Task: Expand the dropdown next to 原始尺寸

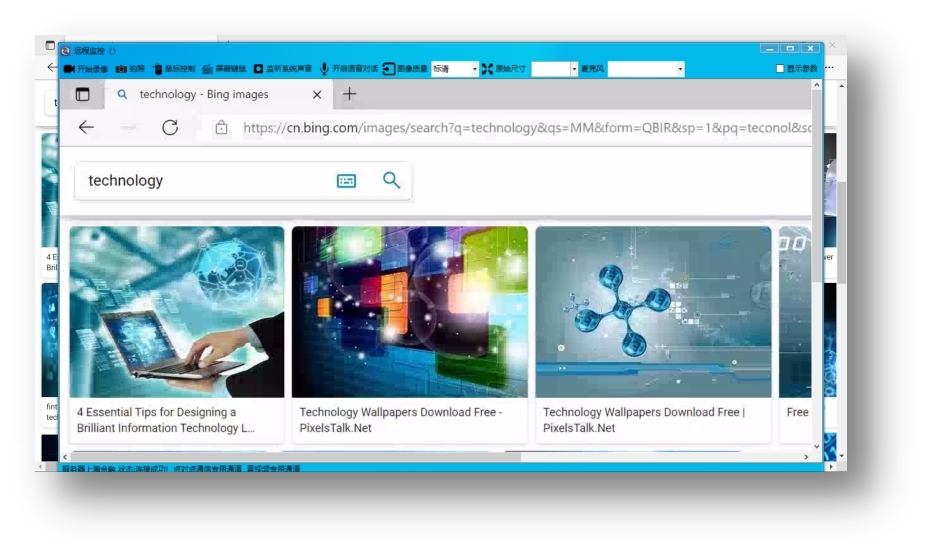Action: 574,69
